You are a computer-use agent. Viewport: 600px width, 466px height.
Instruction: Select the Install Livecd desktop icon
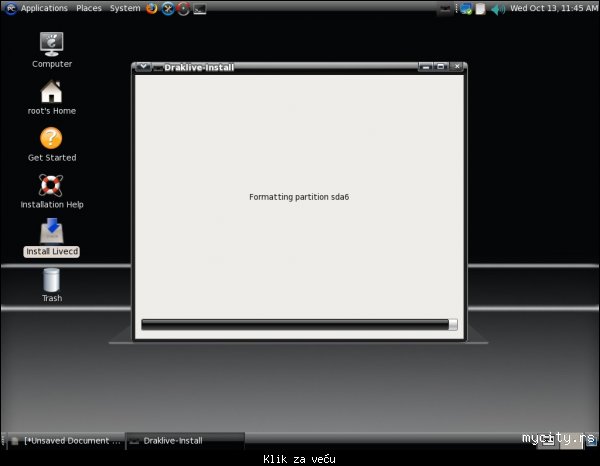tap(52, 237)
